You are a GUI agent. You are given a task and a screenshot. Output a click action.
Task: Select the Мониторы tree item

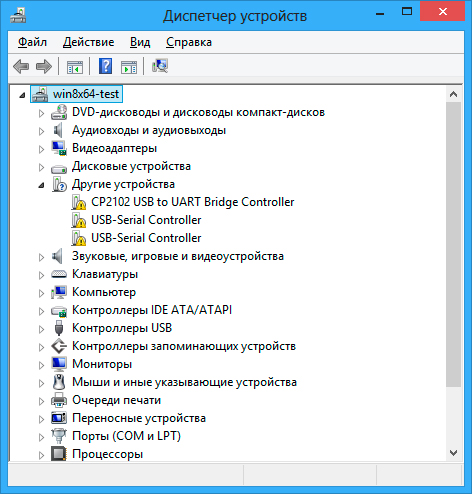pyautogui.click(x=102, y=364)
